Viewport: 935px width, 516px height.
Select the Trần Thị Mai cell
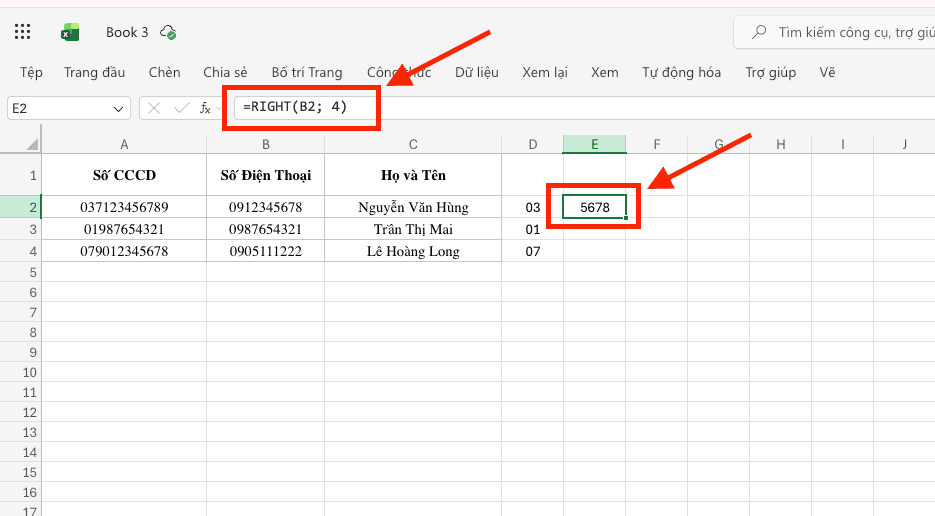tap(413, 229)
